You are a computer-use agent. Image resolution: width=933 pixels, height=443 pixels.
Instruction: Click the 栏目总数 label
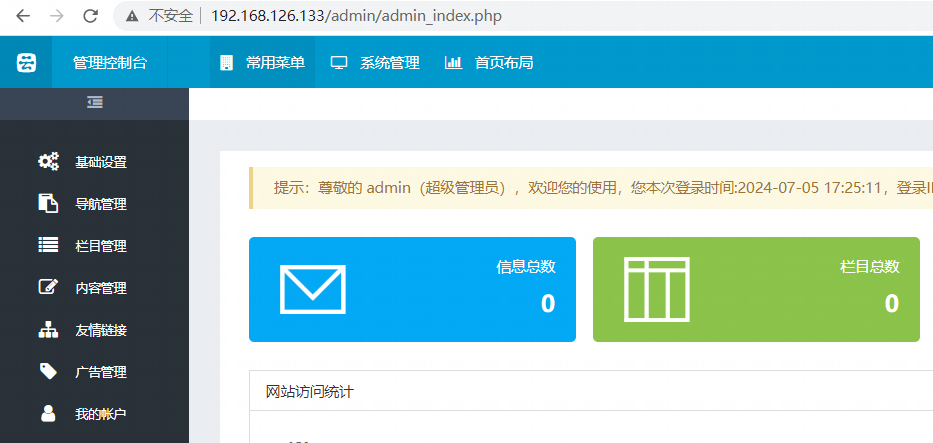coord(870,267)
